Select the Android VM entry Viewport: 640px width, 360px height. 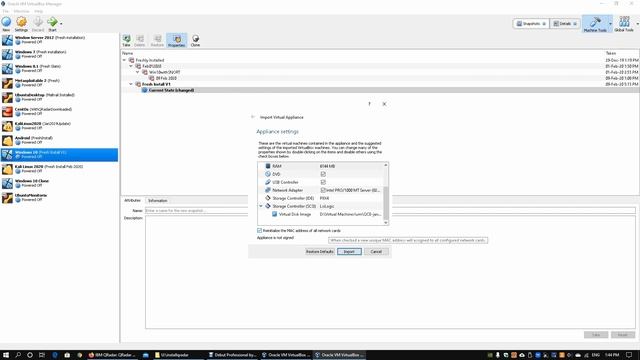point(59,140)
